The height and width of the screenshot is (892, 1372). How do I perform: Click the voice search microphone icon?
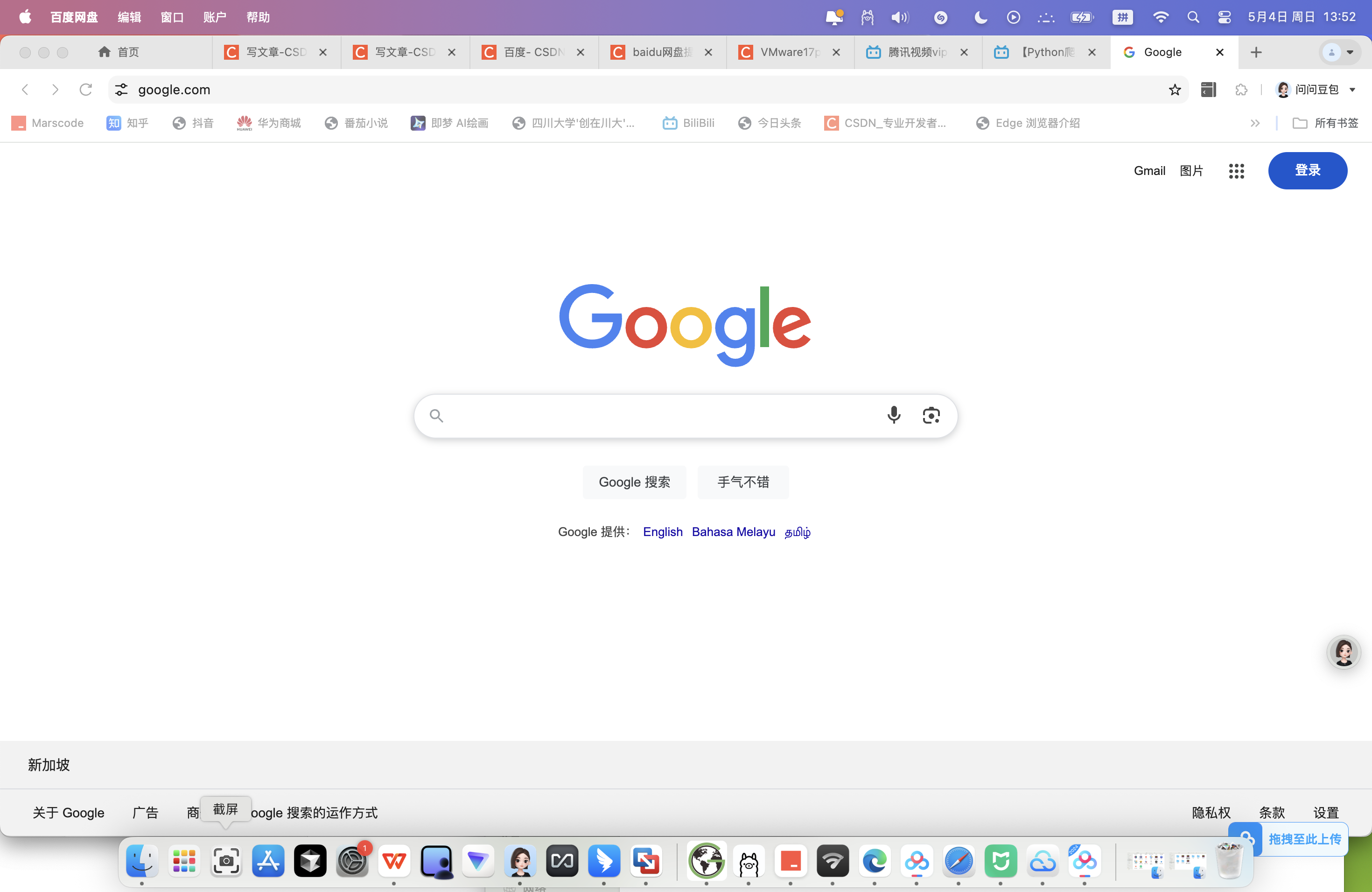[x=894, y=415]
